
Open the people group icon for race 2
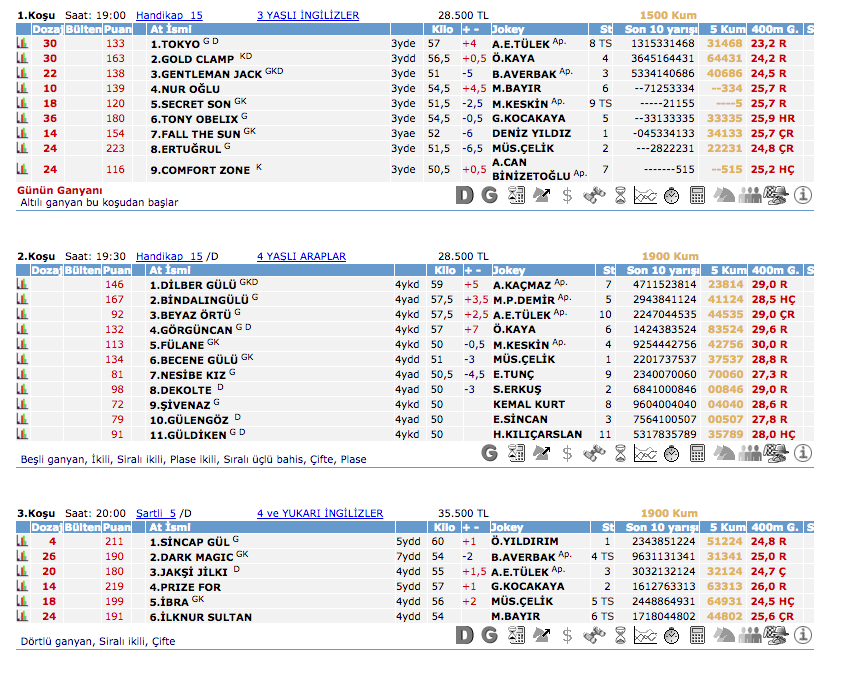[x=750, y=453]
